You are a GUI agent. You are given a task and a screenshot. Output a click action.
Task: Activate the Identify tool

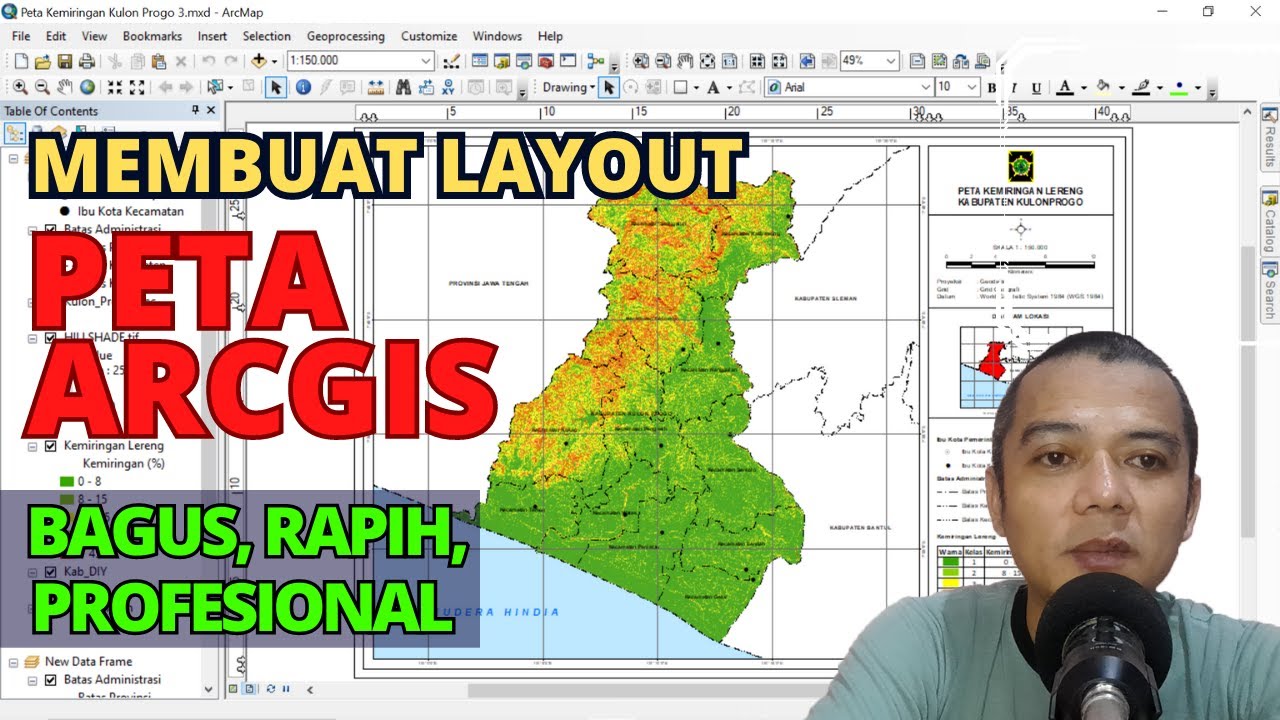pyautogui.click(x=303, y=87)
